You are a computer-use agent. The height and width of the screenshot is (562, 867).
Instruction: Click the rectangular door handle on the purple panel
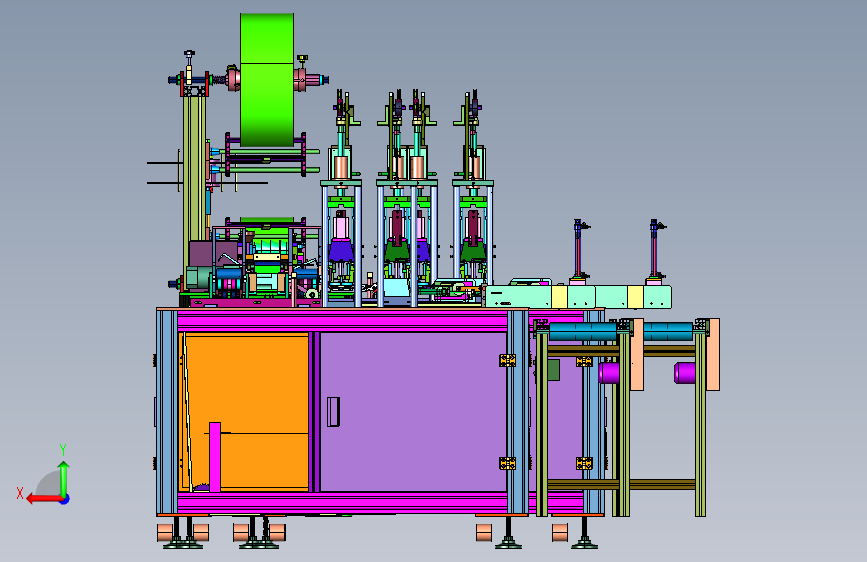(333, 412)
